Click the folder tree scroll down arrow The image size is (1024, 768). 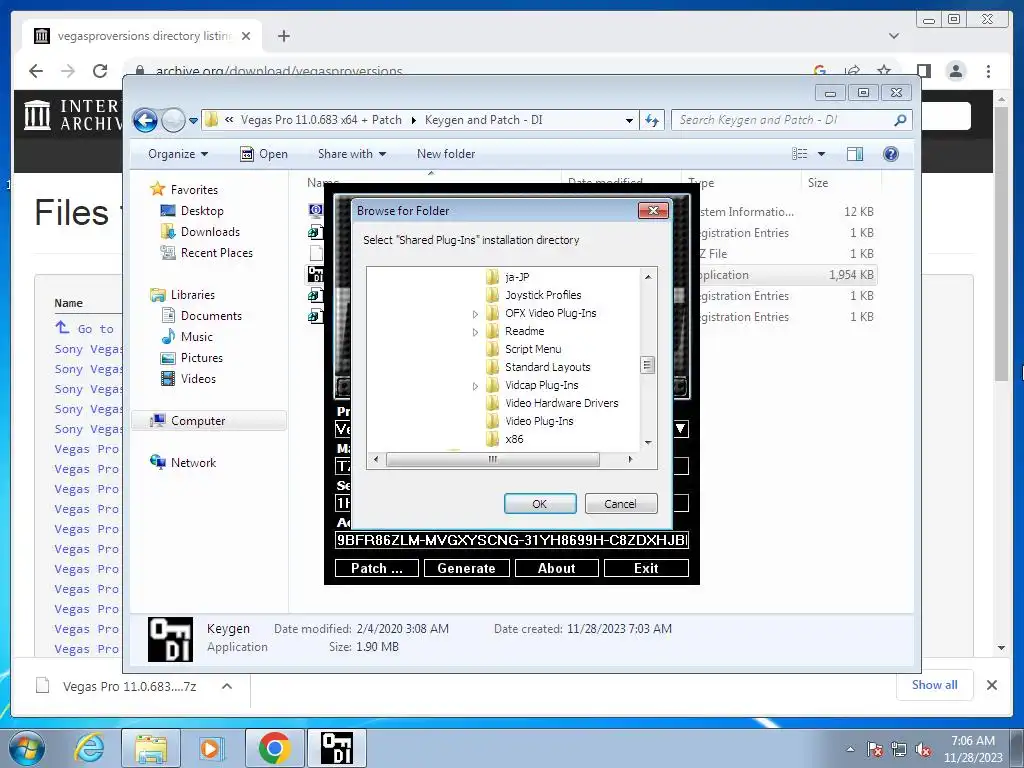pyautogui.click(x=648, y=442)
